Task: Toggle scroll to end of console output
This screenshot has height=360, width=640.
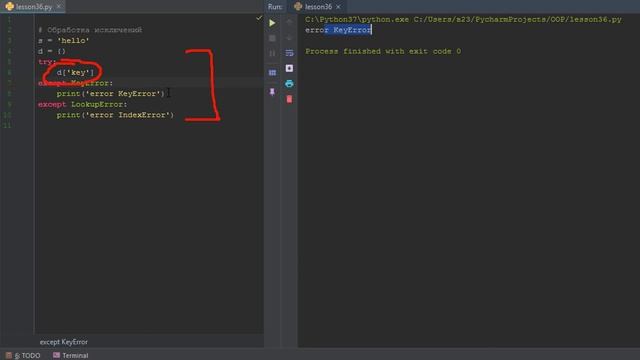Action: pos(289,68)
